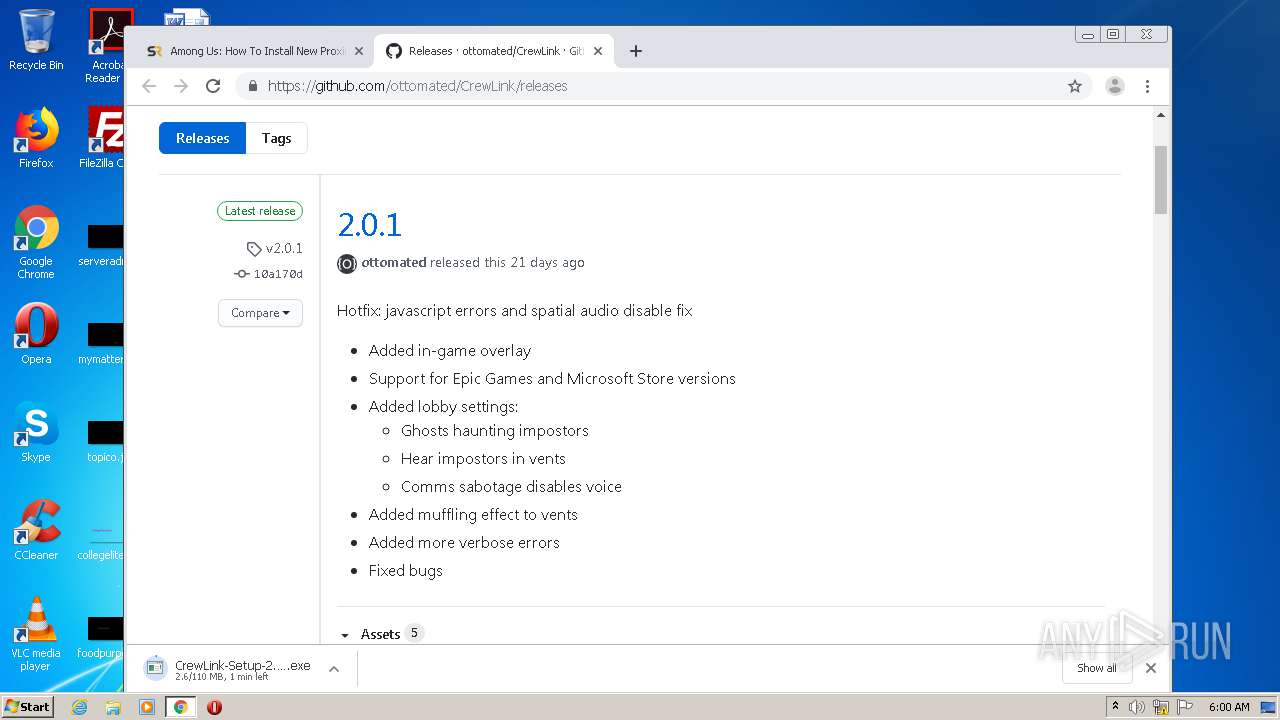This screenshot has height=720, width=1280.
Task: Select the Releases · ottomated/CrewLink tab
Action: coord(494,51)
